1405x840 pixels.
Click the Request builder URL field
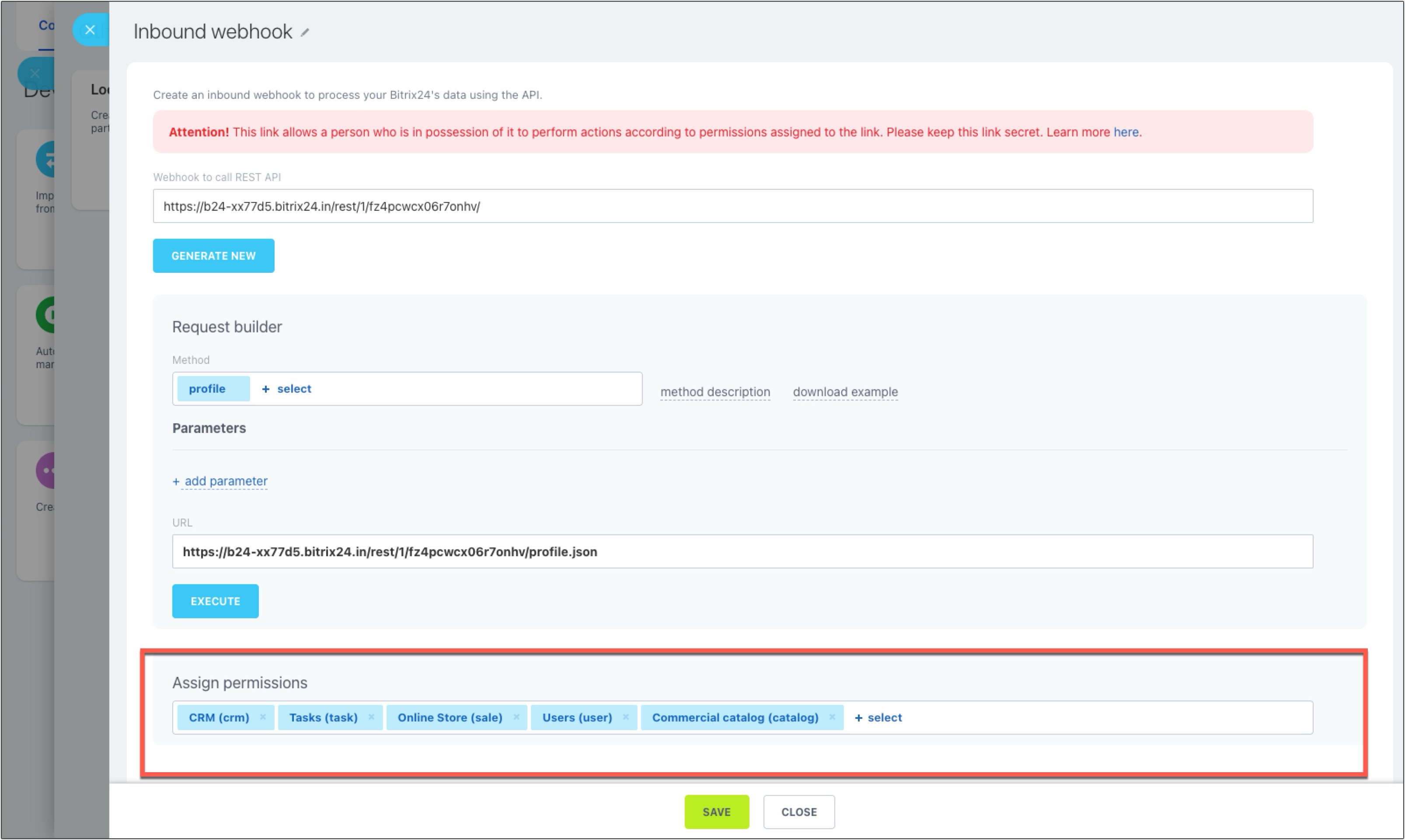pyautogui.click(x=742, y=552)
